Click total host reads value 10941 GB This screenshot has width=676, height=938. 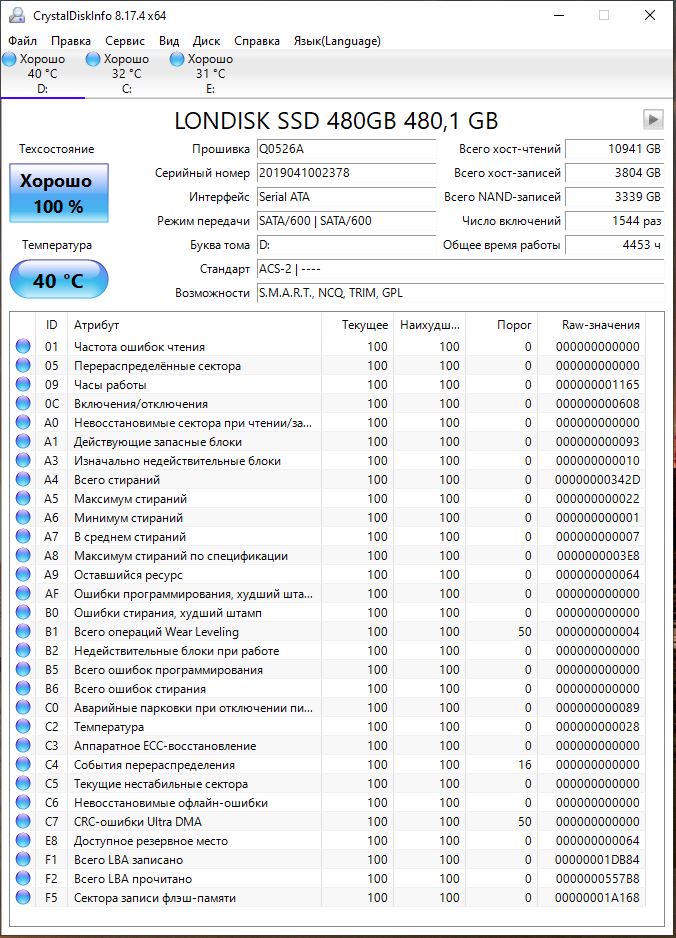(614, 149)
